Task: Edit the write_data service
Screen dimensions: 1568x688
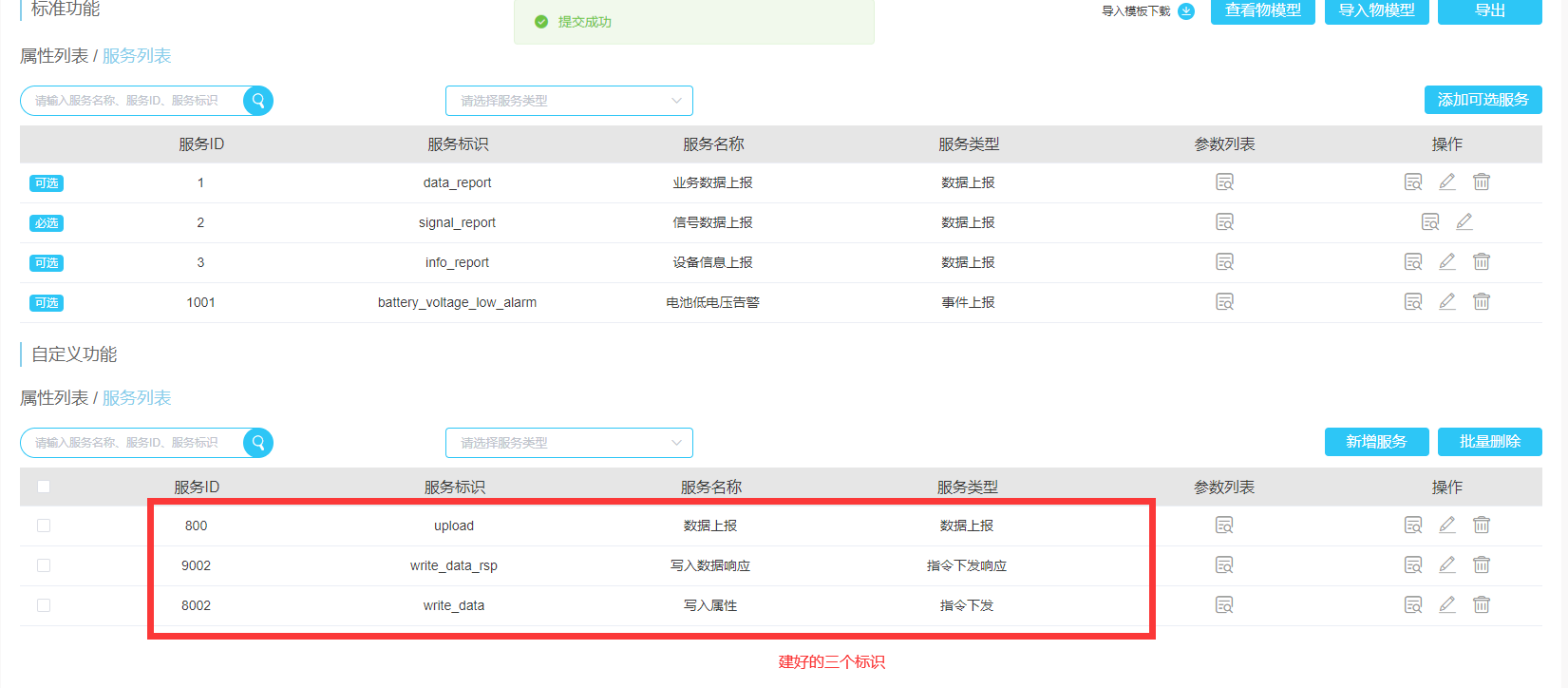Action: (1447, 605)
